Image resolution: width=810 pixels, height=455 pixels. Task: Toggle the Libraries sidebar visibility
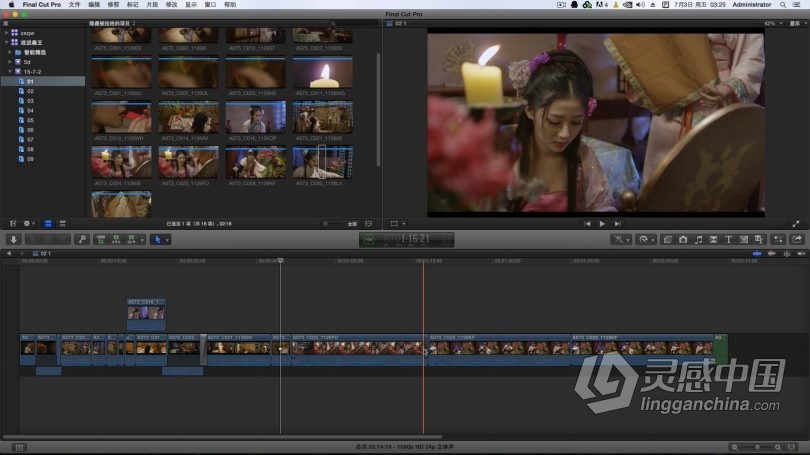click(x=13, y=224)
